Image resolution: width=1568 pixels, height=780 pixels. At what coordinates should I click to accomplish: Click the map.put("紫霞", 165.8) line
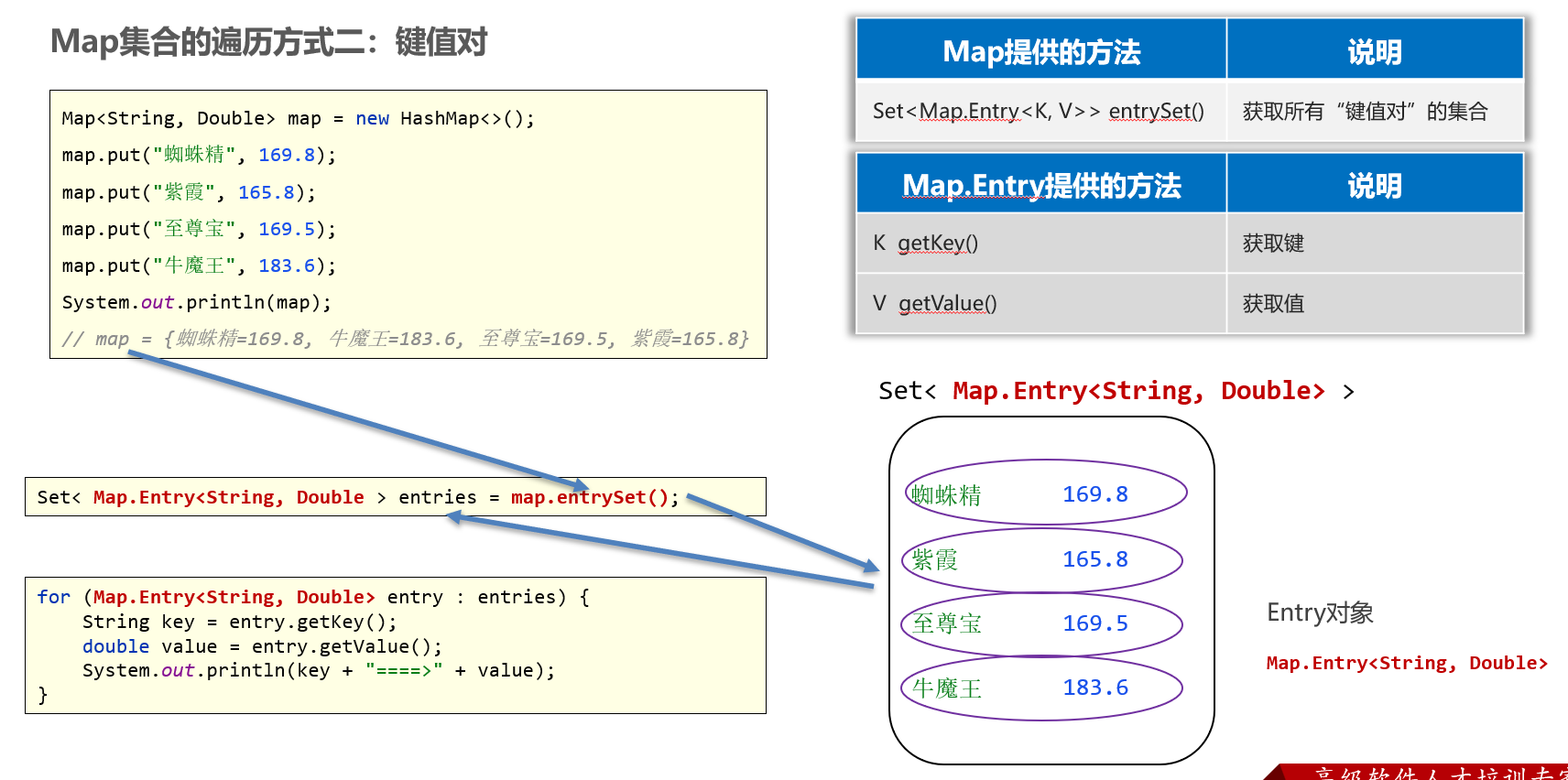189,192
